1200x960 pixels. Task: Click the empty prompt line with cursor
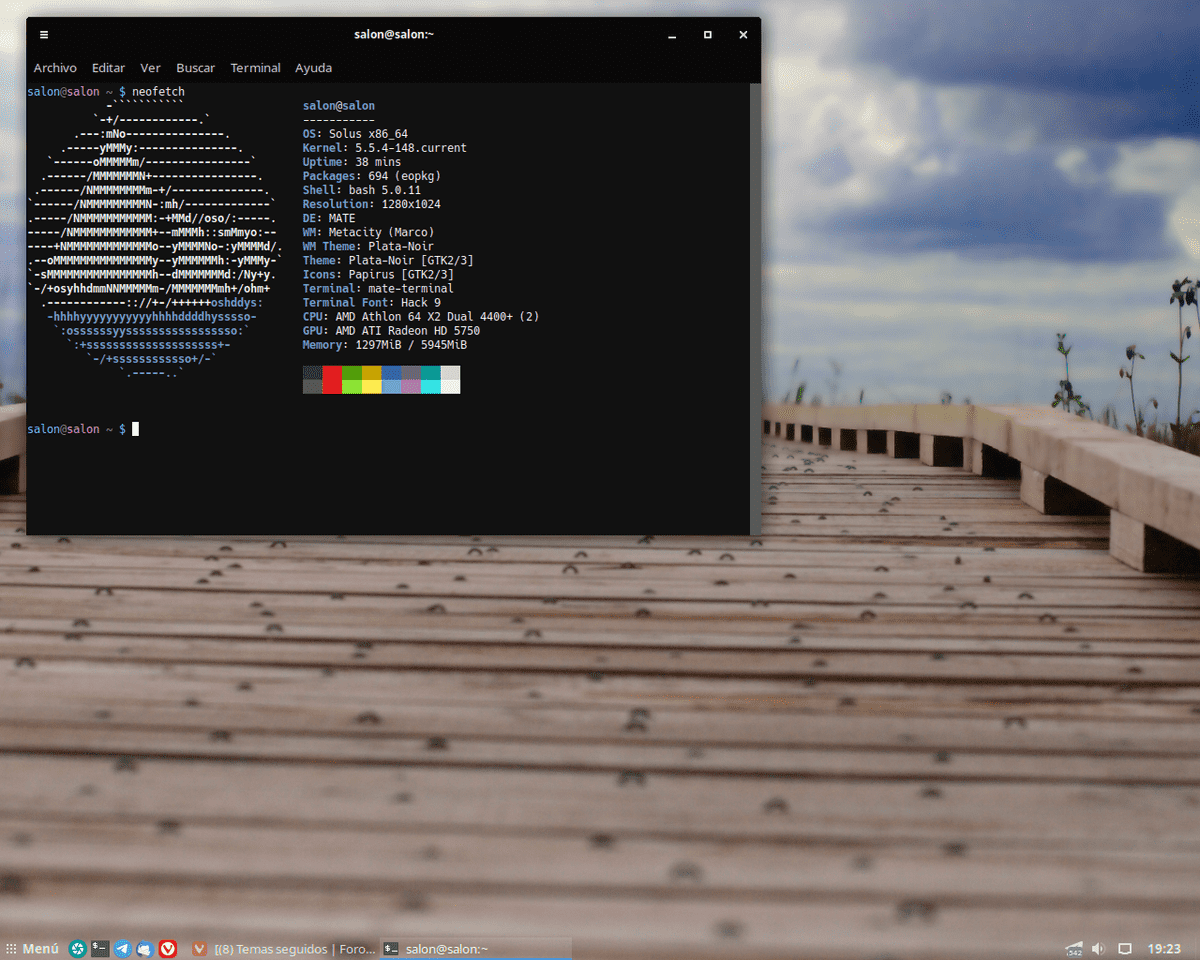(83, 428)
